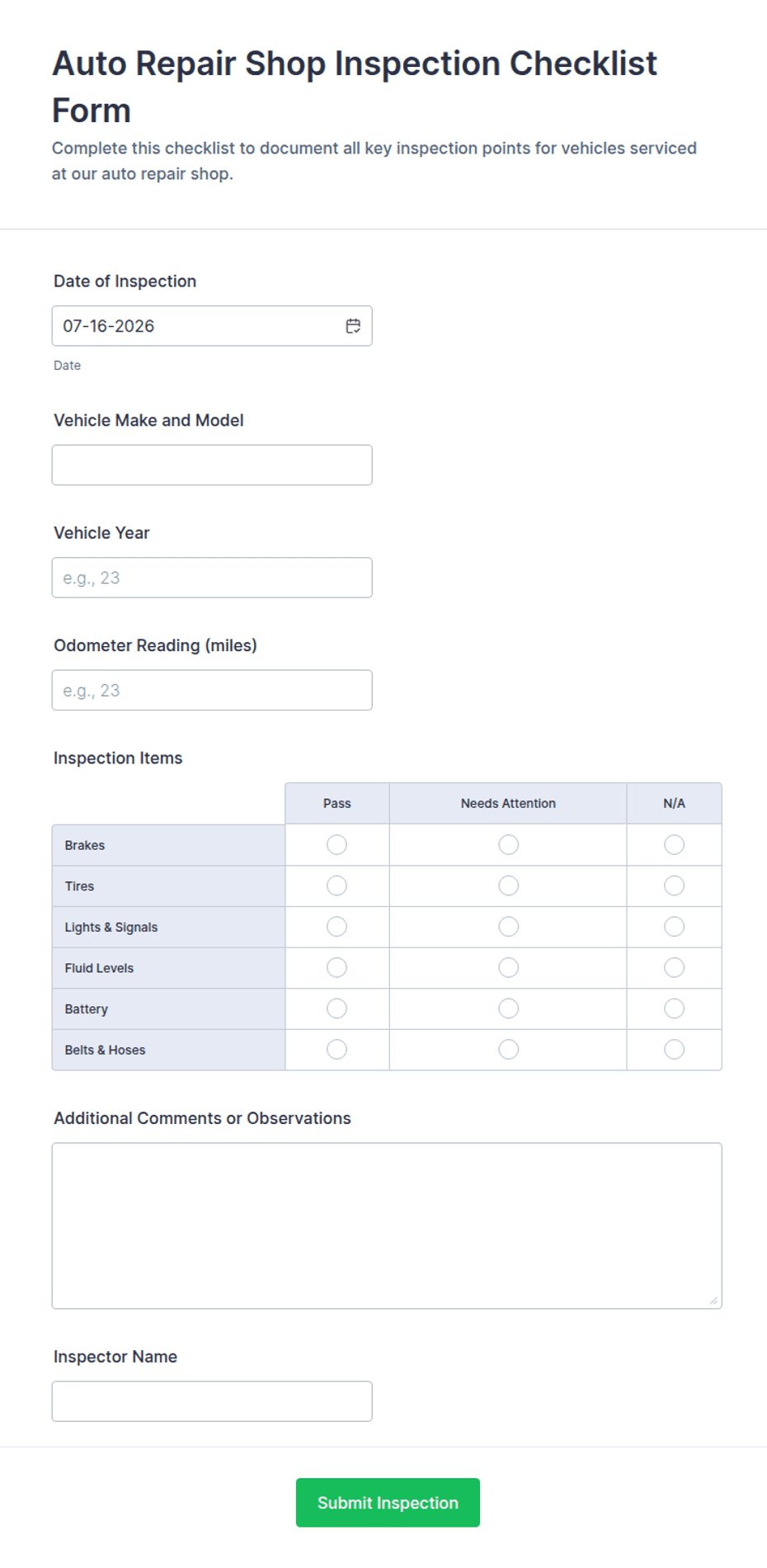Screen dimensions: 767x1568
Task: Mark Belts & Hoses as Pass
Action: click(x=336, y=1049)
